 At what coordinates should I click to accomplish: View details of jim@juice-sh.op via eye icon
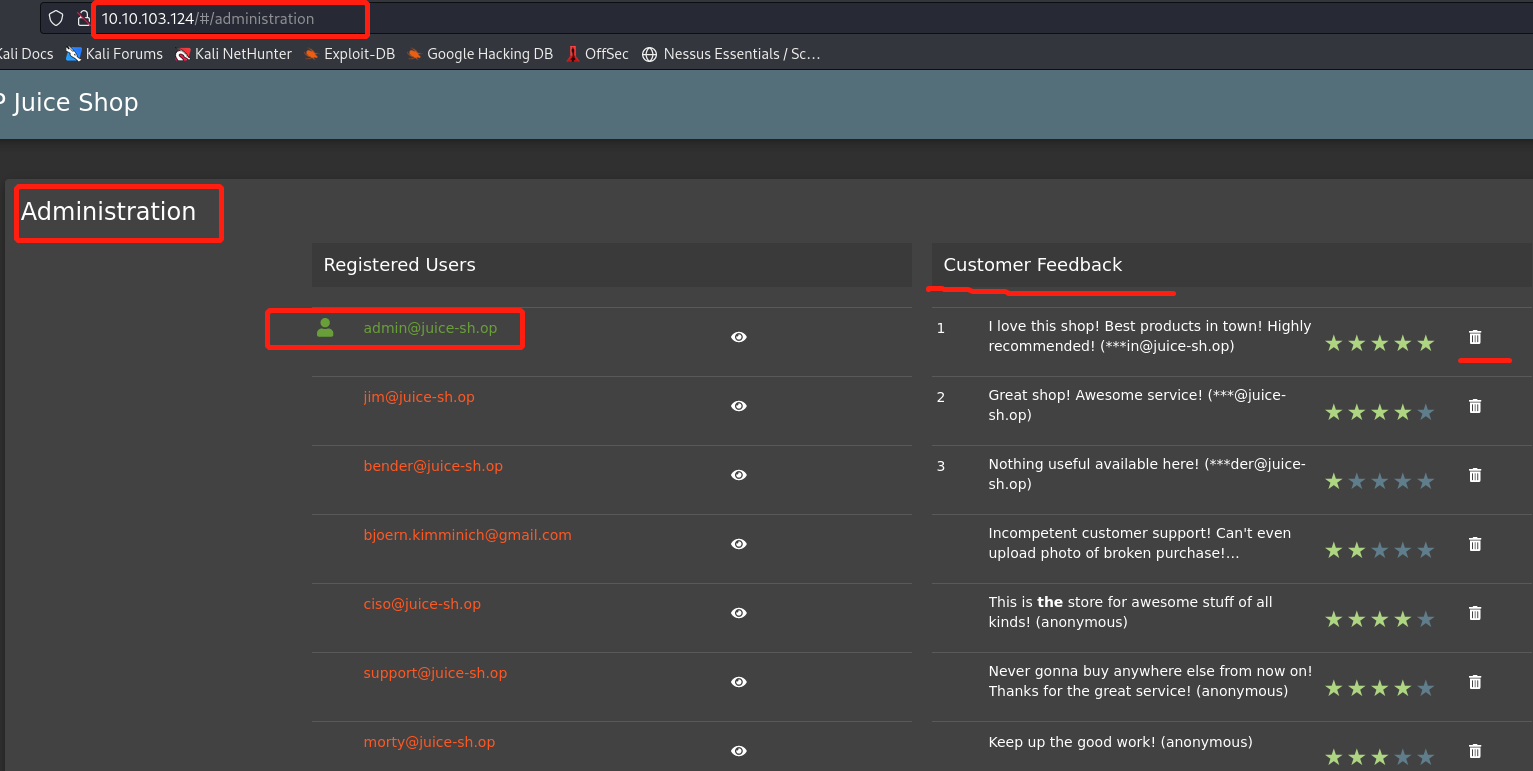(738, 406)
